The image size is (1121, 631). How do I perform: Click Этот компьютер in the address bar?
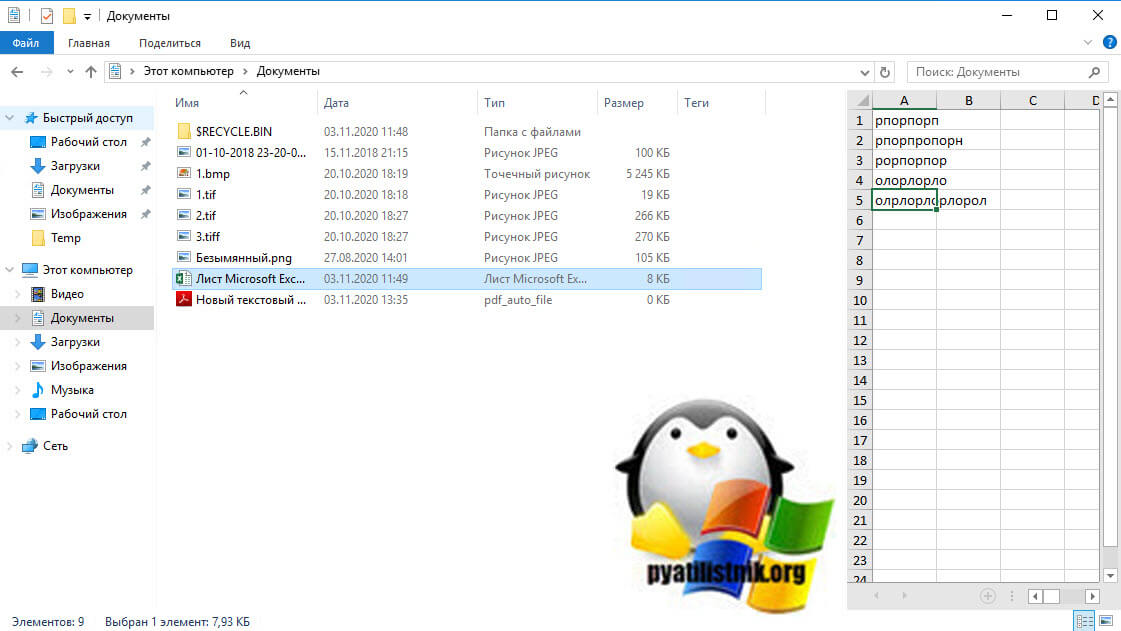pos(189,71)
